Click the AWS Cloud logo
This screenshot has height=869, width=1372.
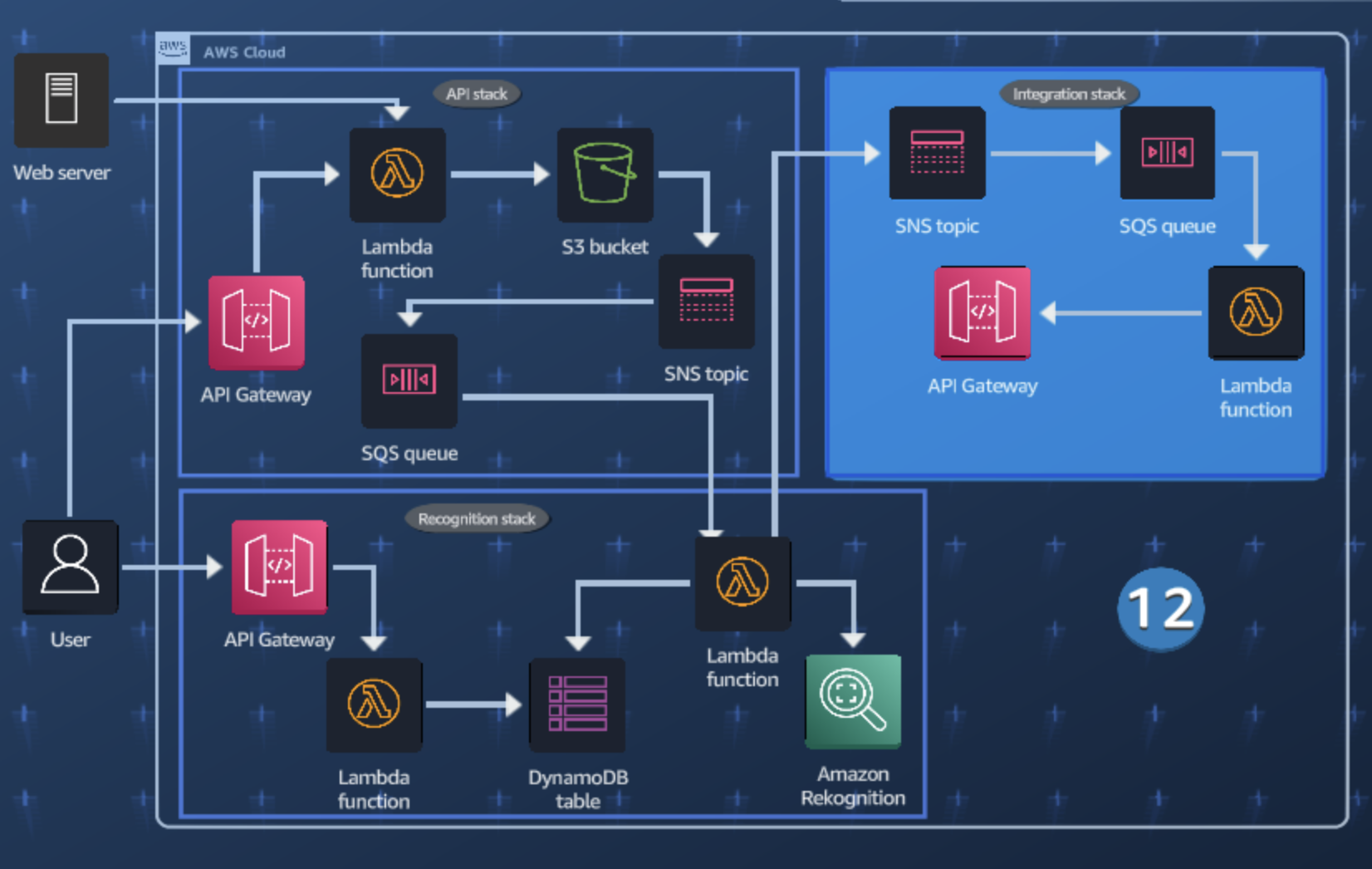[x=173, y=49]
